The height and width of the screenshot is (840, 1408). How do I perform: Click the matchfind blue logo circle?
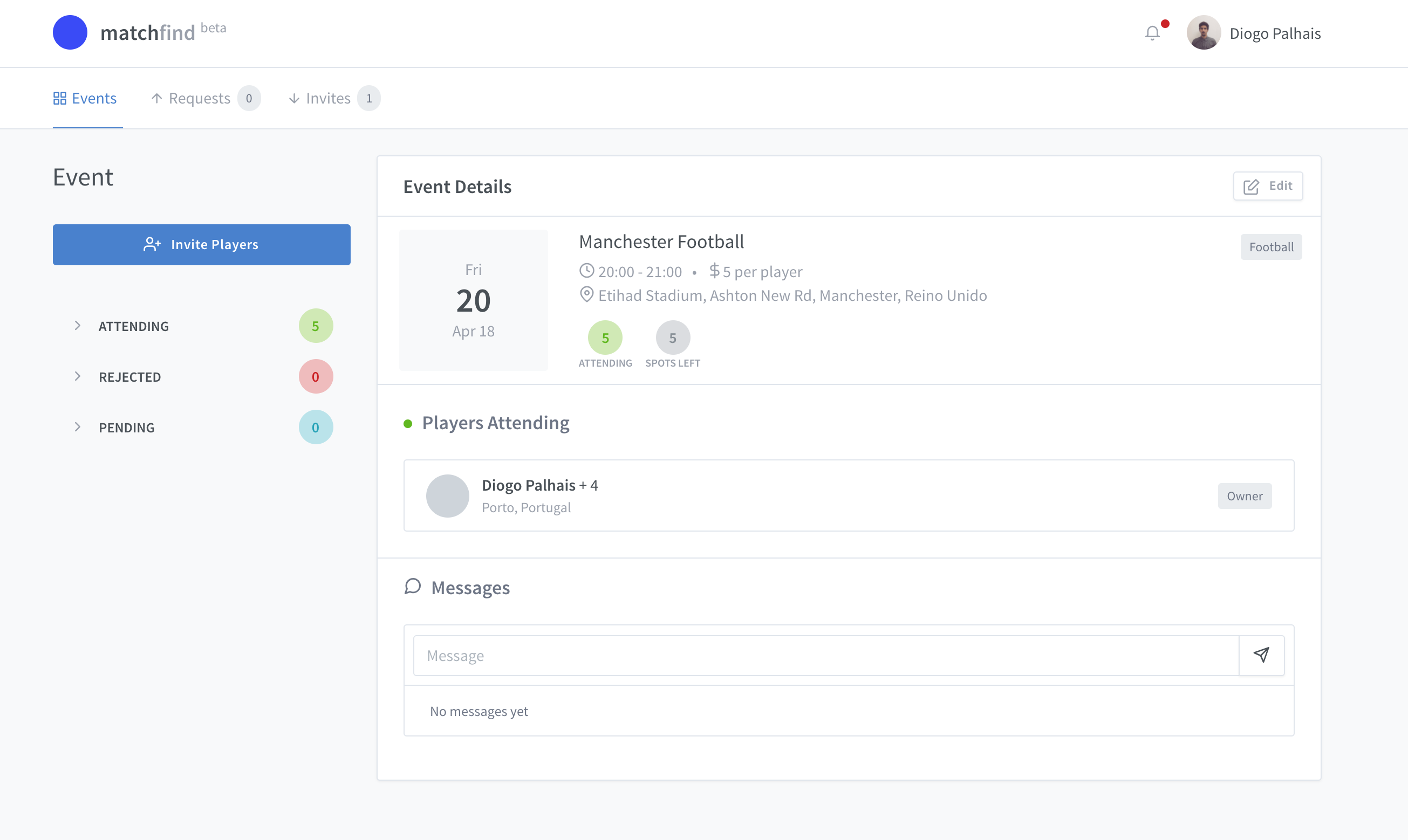pyautogui.click(x=70, y=32)
